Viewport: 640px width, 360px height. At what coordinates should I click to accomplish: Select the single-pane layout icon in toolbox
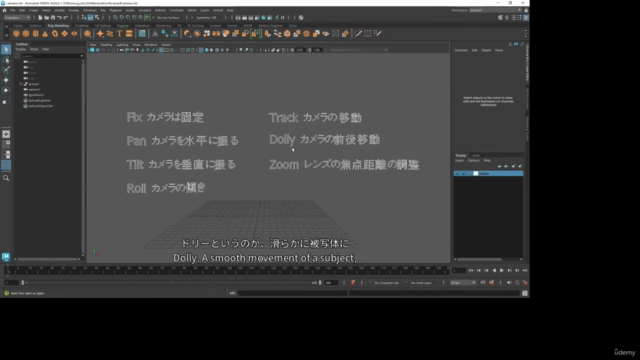tap(6, 134)
